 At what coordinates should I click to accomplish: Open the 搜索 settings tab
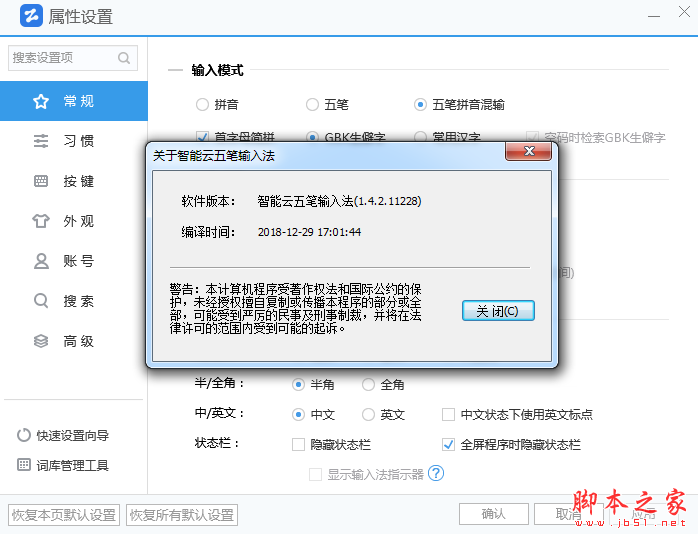74,301
